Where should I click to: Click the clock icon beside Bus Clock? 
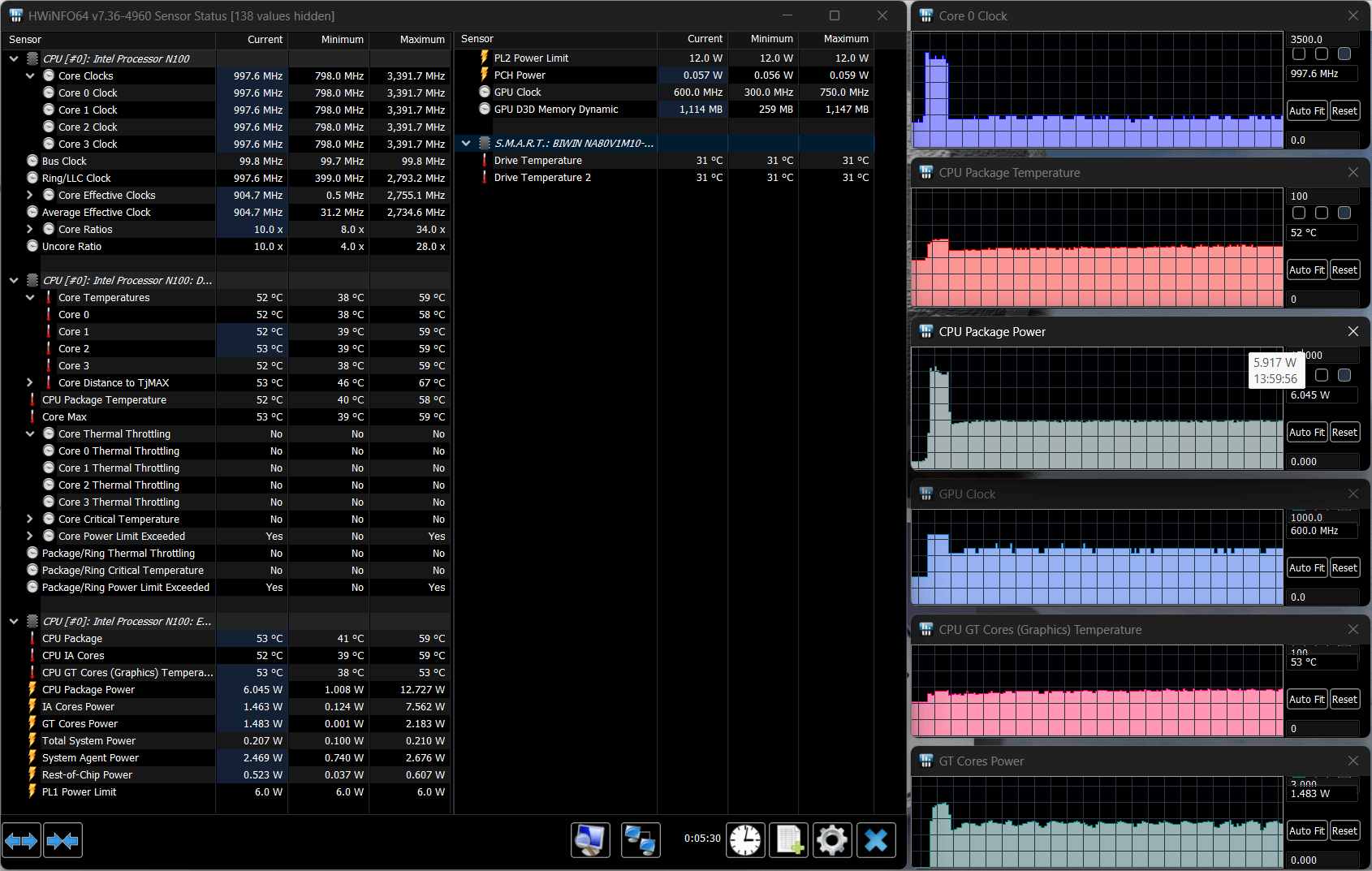pyautogui.click(x=32, y=161)
